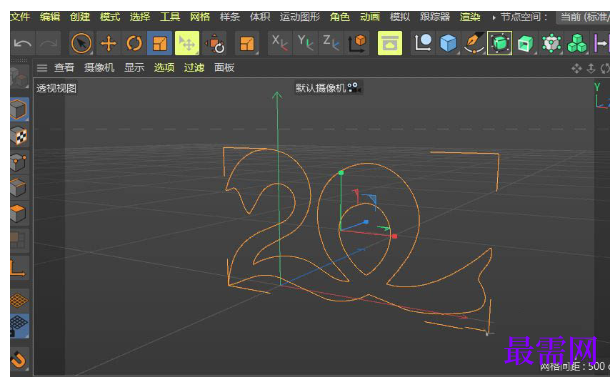Open the viewport 查看 menu
The height and width of the screenshot is (382, 616).
(x=64, y=68)
